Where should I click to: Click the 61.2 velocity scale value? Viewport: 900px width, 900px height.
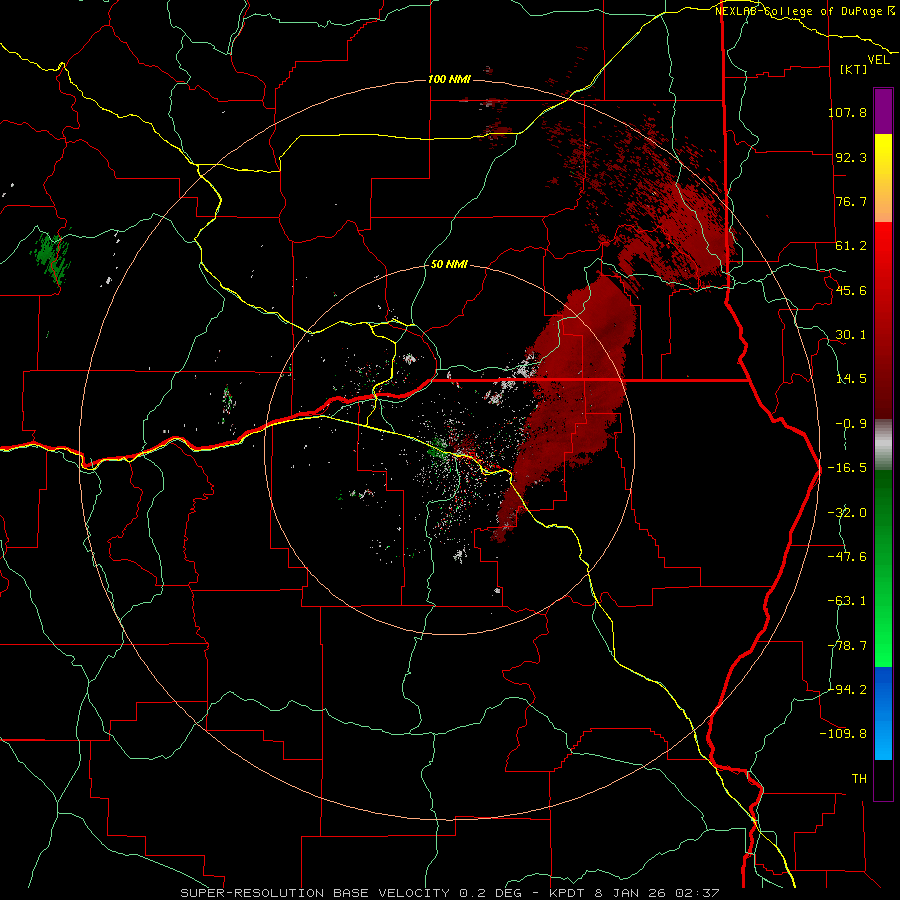pos(851,246)
